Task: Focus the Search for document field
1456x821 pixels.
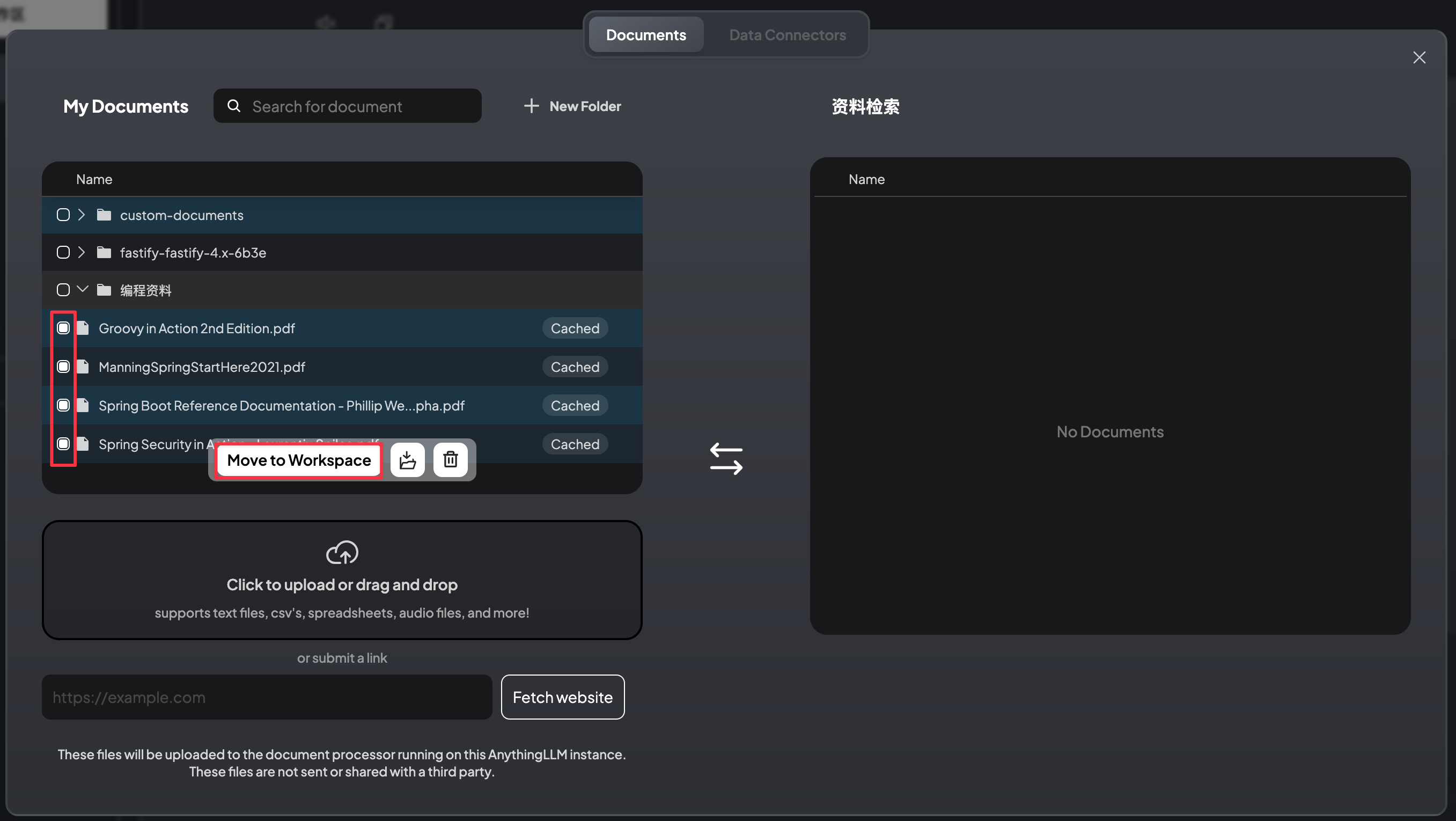Action: pos(348,106)
